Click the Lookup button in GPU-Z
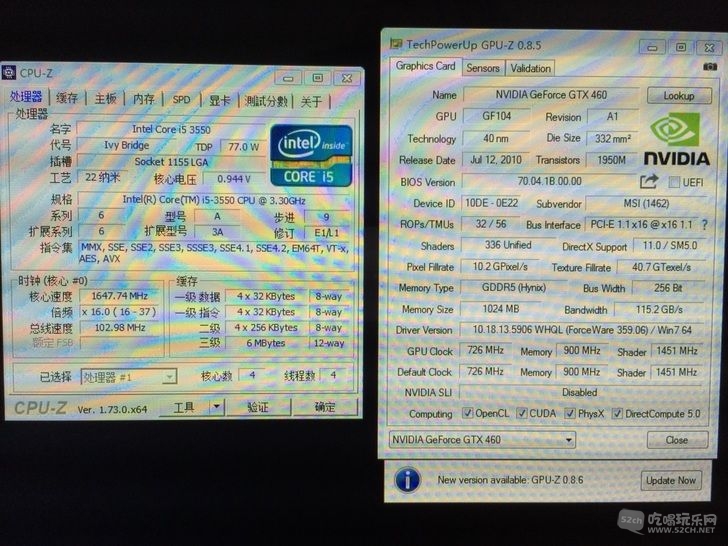Image resolution: width=728 pixels, height=546 pixels. coord(679,96)
